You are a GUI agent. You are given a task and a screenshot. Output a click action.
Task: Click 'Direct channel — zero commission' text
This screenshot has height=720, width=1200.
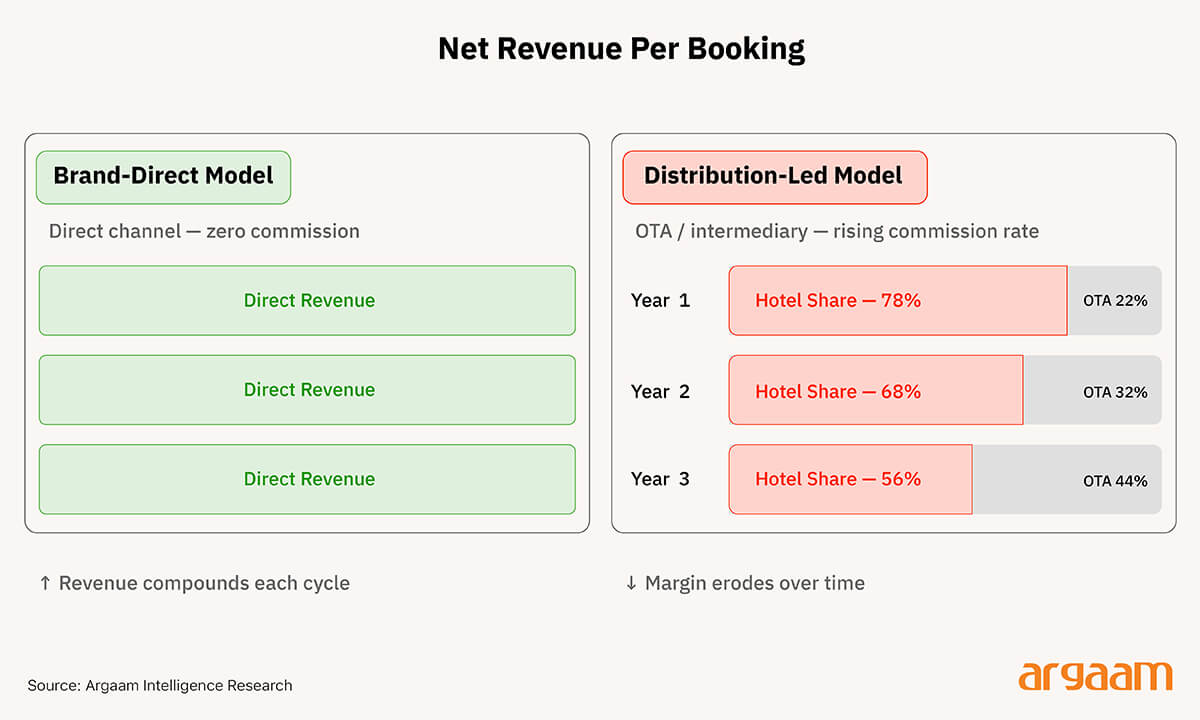(204, 231)
